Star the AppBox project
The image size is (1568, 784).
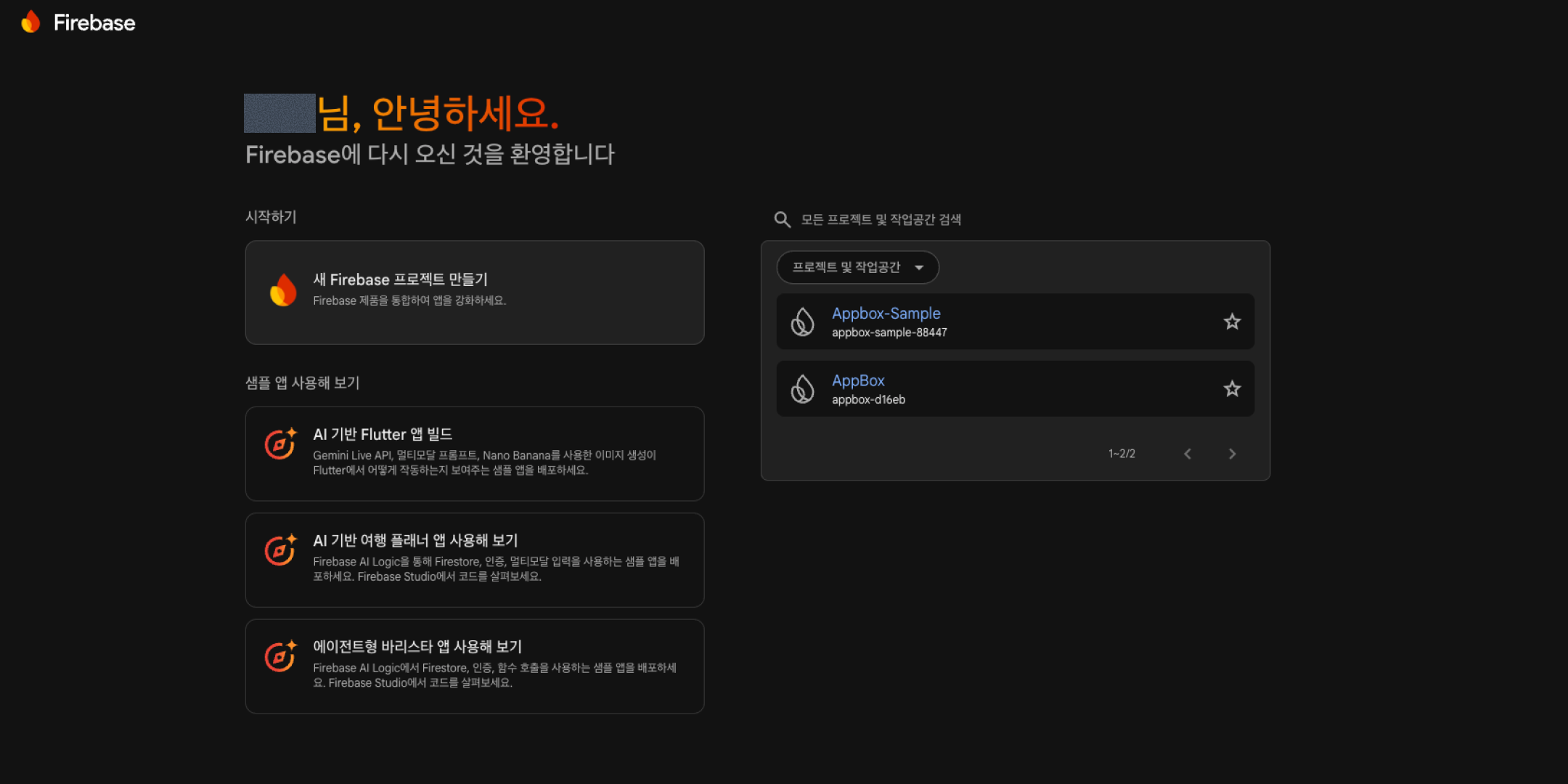point(1232,389)
